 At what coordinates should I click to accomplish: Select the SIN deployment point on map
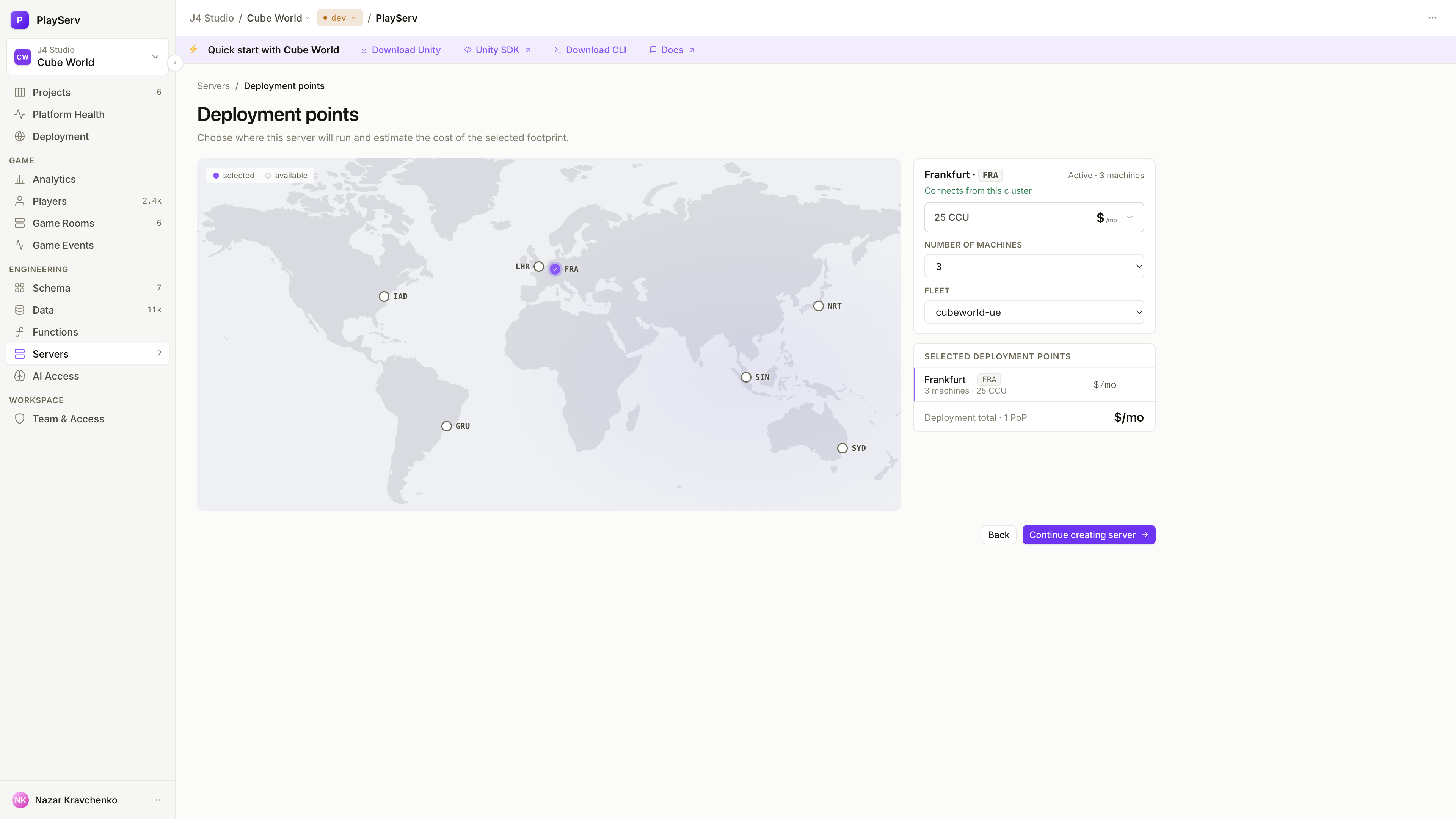(x=746, y=377)
